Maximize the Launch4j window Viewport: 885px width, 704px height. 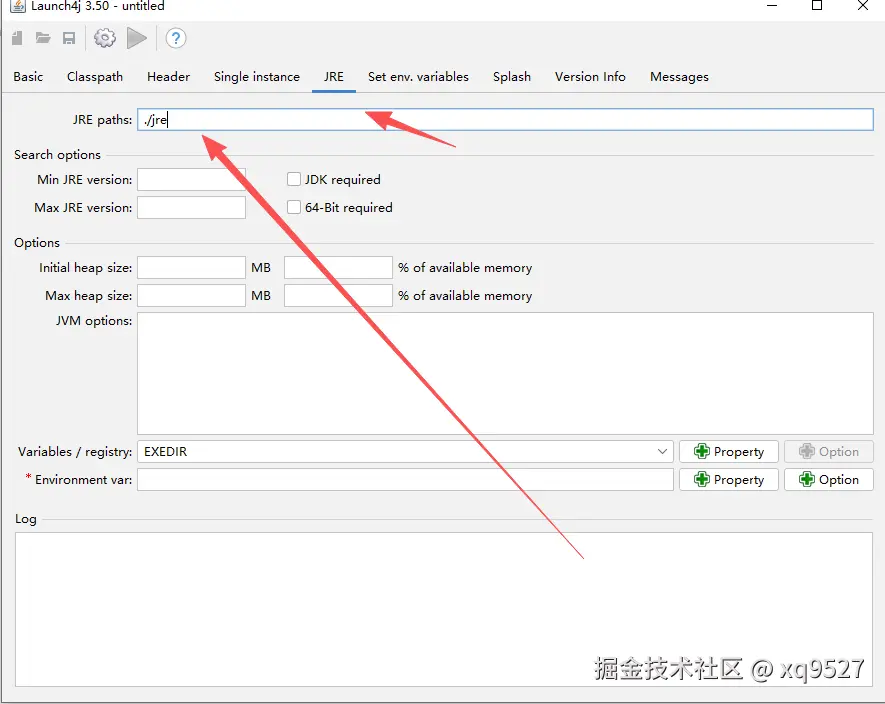coord(817,6)
